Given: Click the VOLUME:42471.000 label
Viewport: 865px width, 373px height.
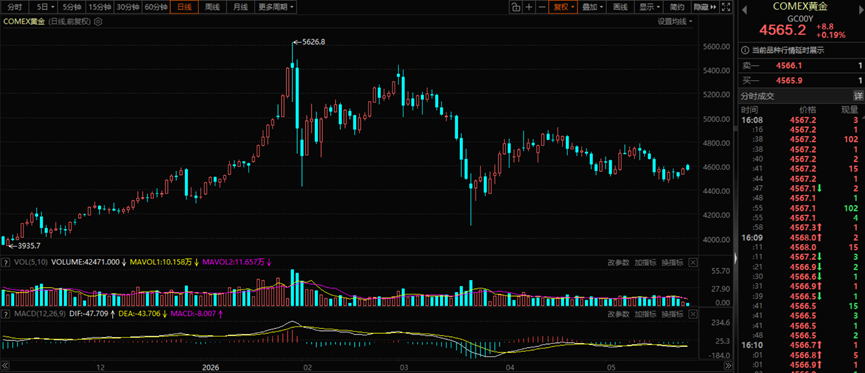Looking at the screenshot, I should [85, 262].
